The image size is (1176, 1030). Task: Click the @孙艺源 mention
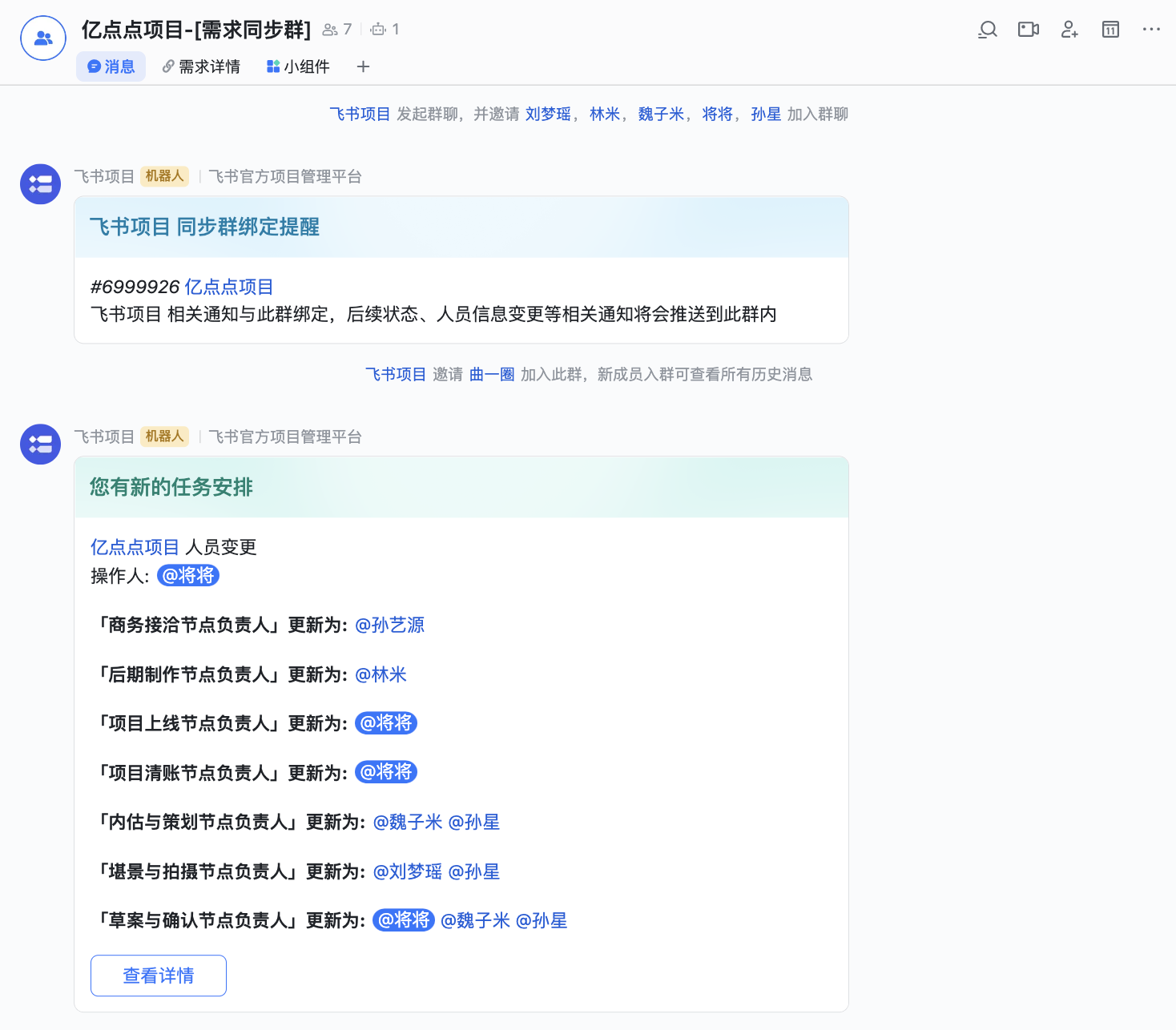(390, 625)
